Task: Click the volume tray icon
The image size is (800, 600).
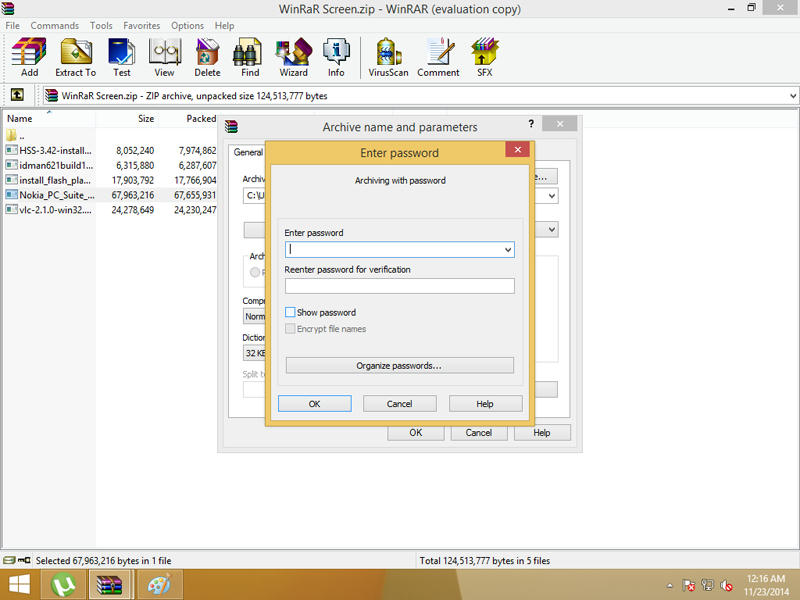Action: (x=727, y=585)
